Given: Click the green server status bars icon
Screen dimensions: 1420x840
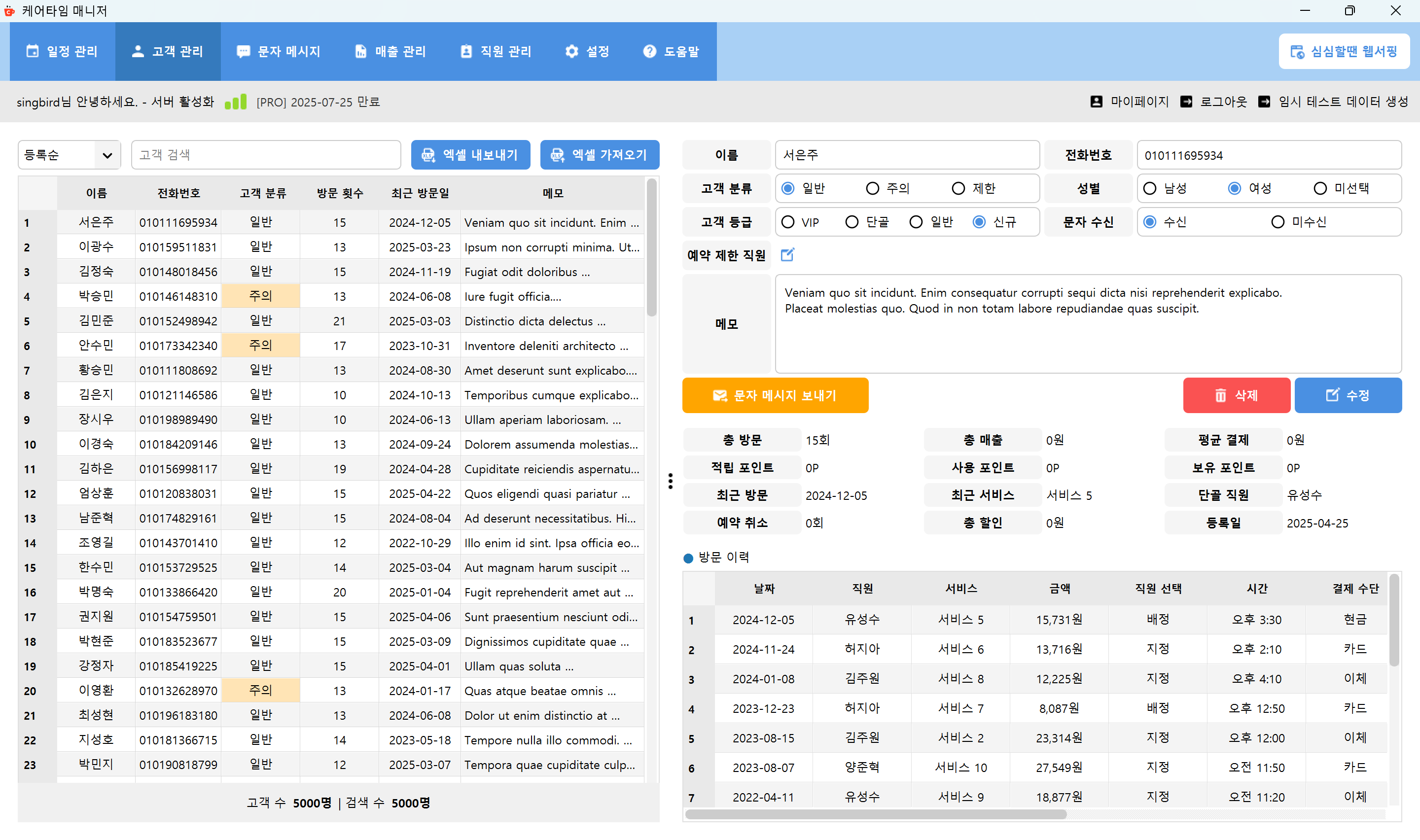Looking at the screenshot, I should (x=236, y=102).
